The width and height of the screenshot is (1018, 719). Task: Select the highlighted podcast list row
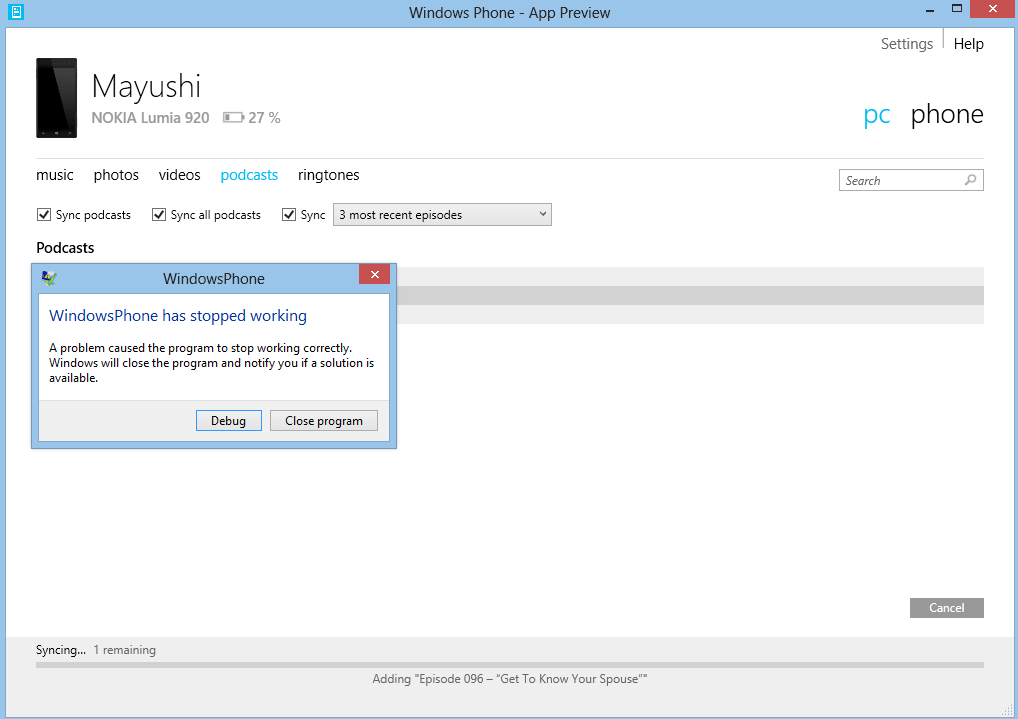pos(690,296)
